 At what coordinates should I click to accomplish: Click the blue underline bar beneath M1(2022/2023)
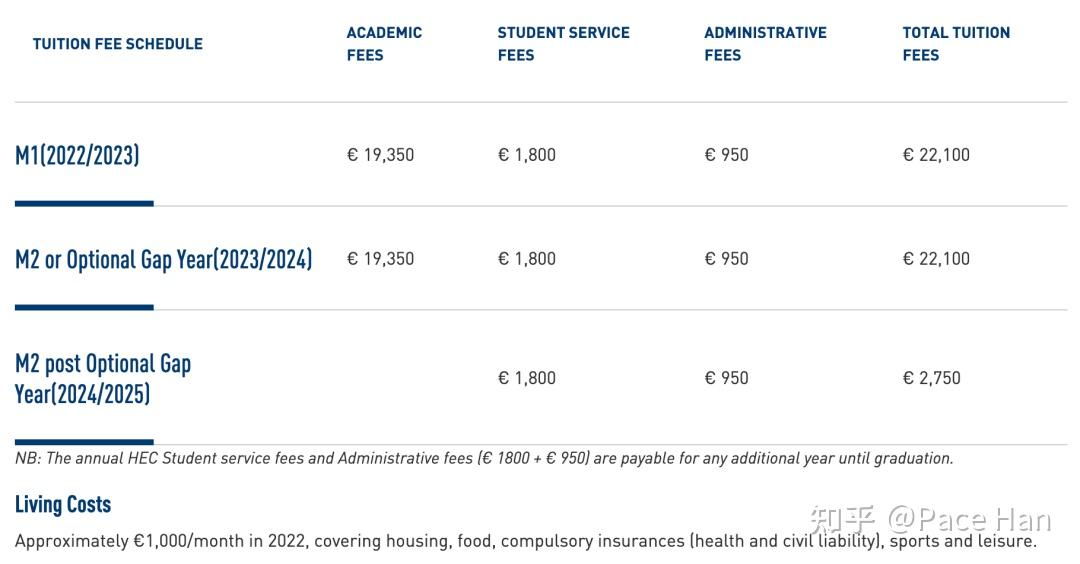point(84,203)
